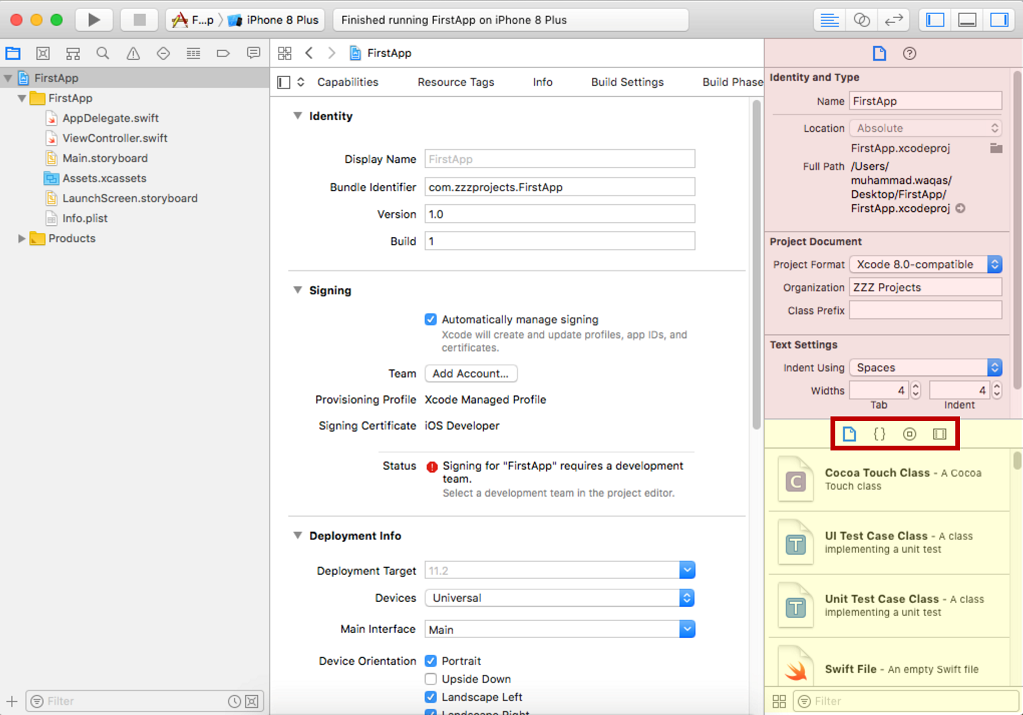Go forward in editor history
Image resolution: width=1023 pixels, height=715 pixels.
pos(331,53)
